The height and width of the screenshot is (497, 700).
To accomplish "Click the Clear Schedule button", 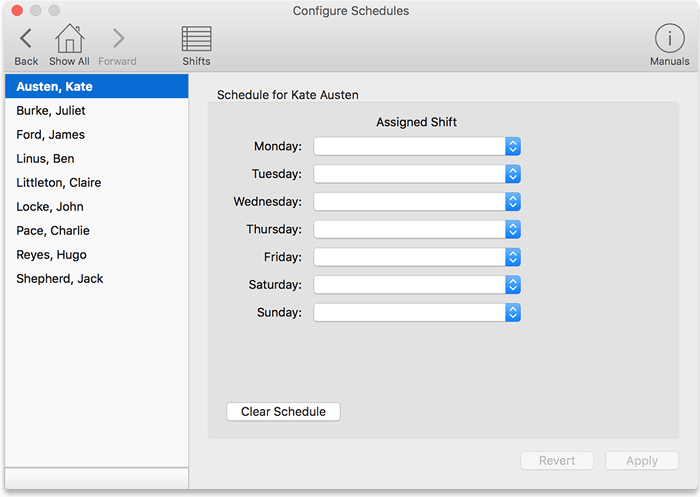I will tap(283, 412).
